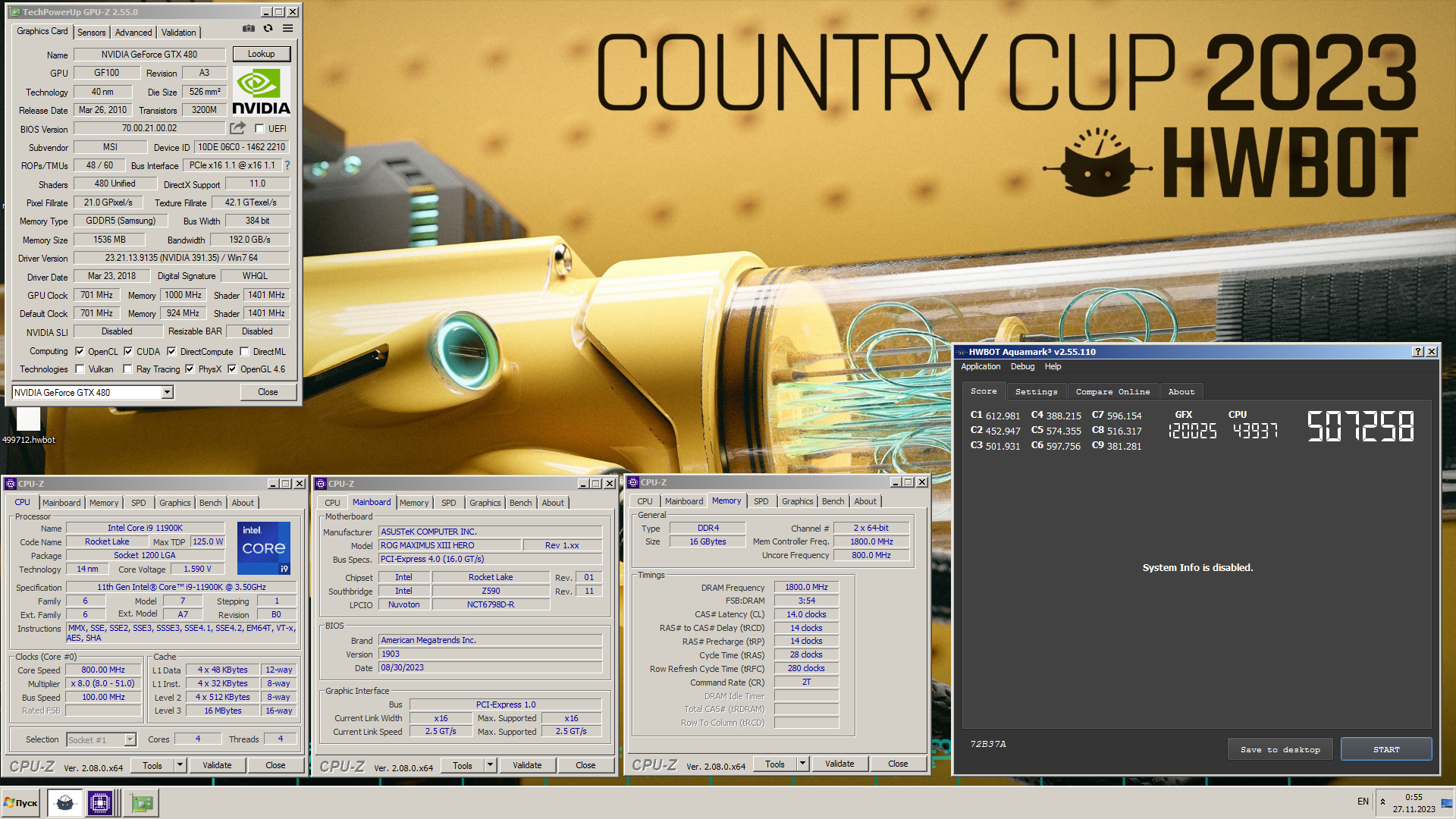Open the Application menu in HWBOT Aquamark

coord(981,367)
